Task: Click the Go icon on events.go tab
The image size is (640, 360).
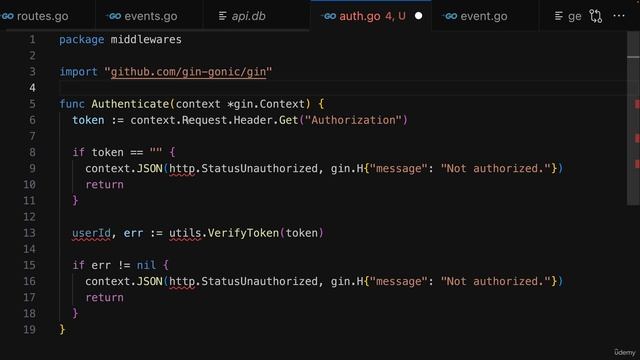Action: pyautogui.click(x=114, y=16)
